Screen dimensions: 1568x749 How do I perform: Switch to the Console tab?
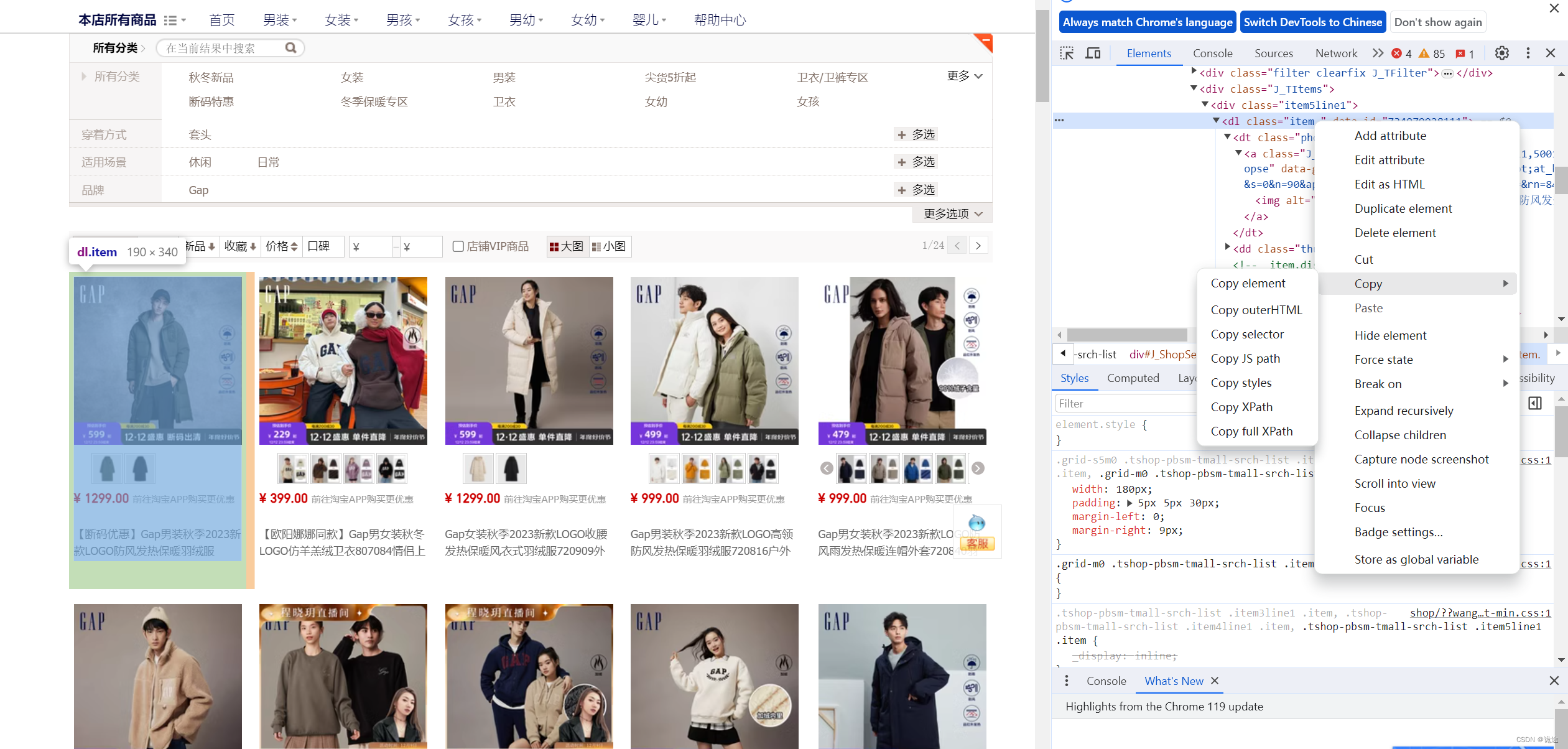(1212, 53)
